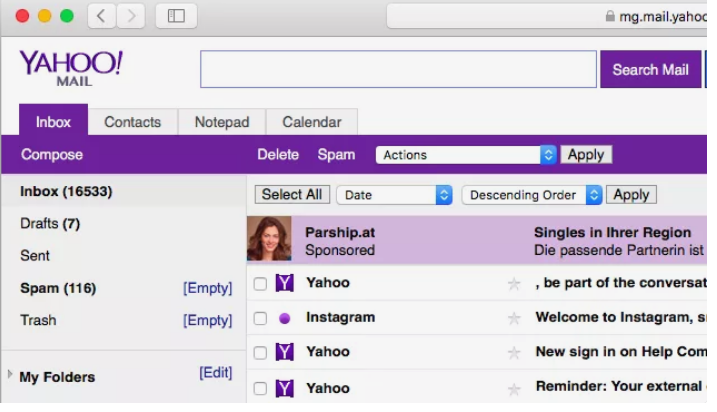The width and height of the screenshot is (717, 412).
Task: Star the Yahoo conversation email
Action: tap(514, 284)
